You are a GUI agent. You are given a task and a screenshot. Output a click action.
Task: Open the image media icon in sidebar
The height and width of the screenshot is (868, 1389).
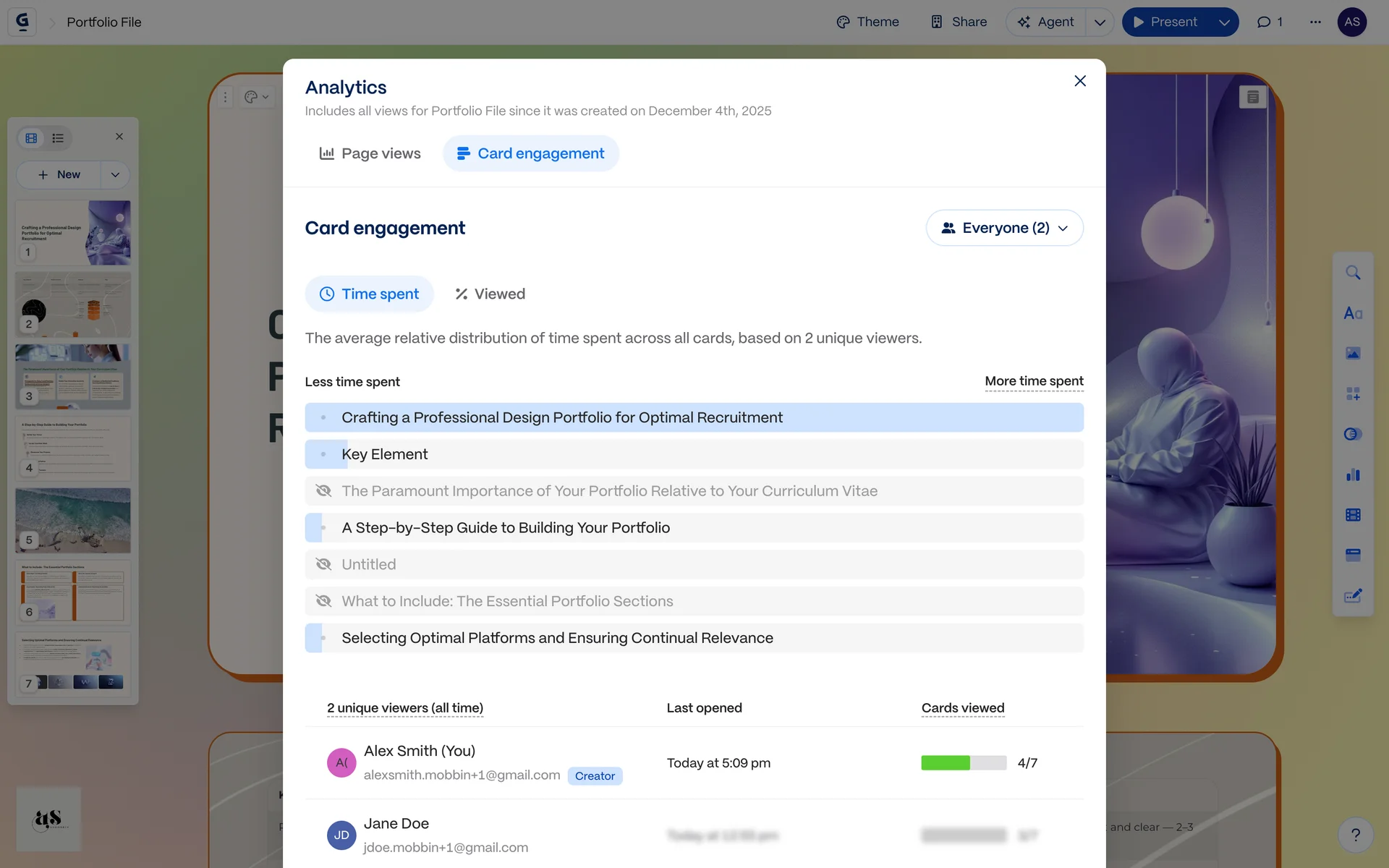click(x=1353, y=353)
